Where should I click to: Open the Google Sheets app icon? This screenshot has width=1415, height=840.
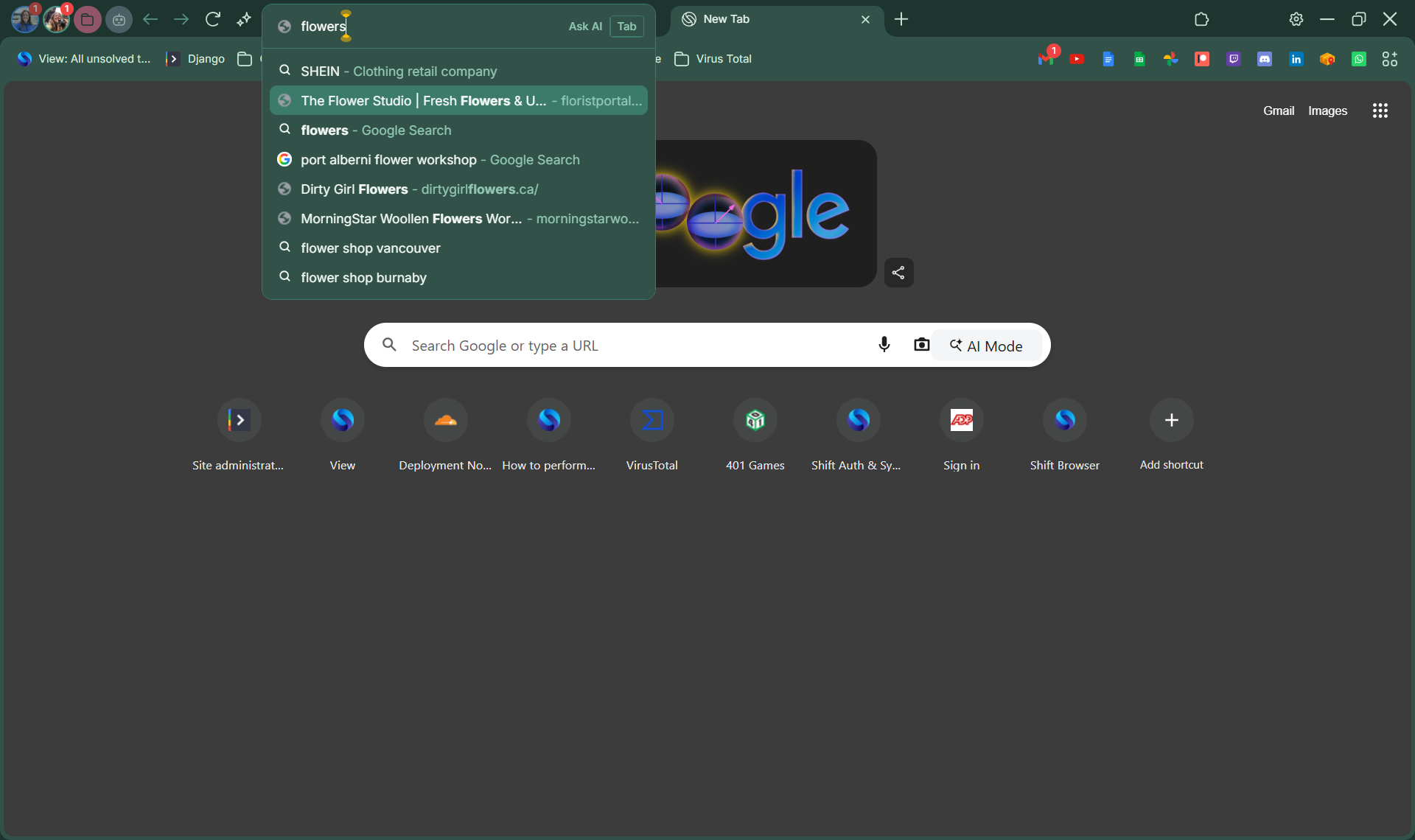click(1139, 59)
